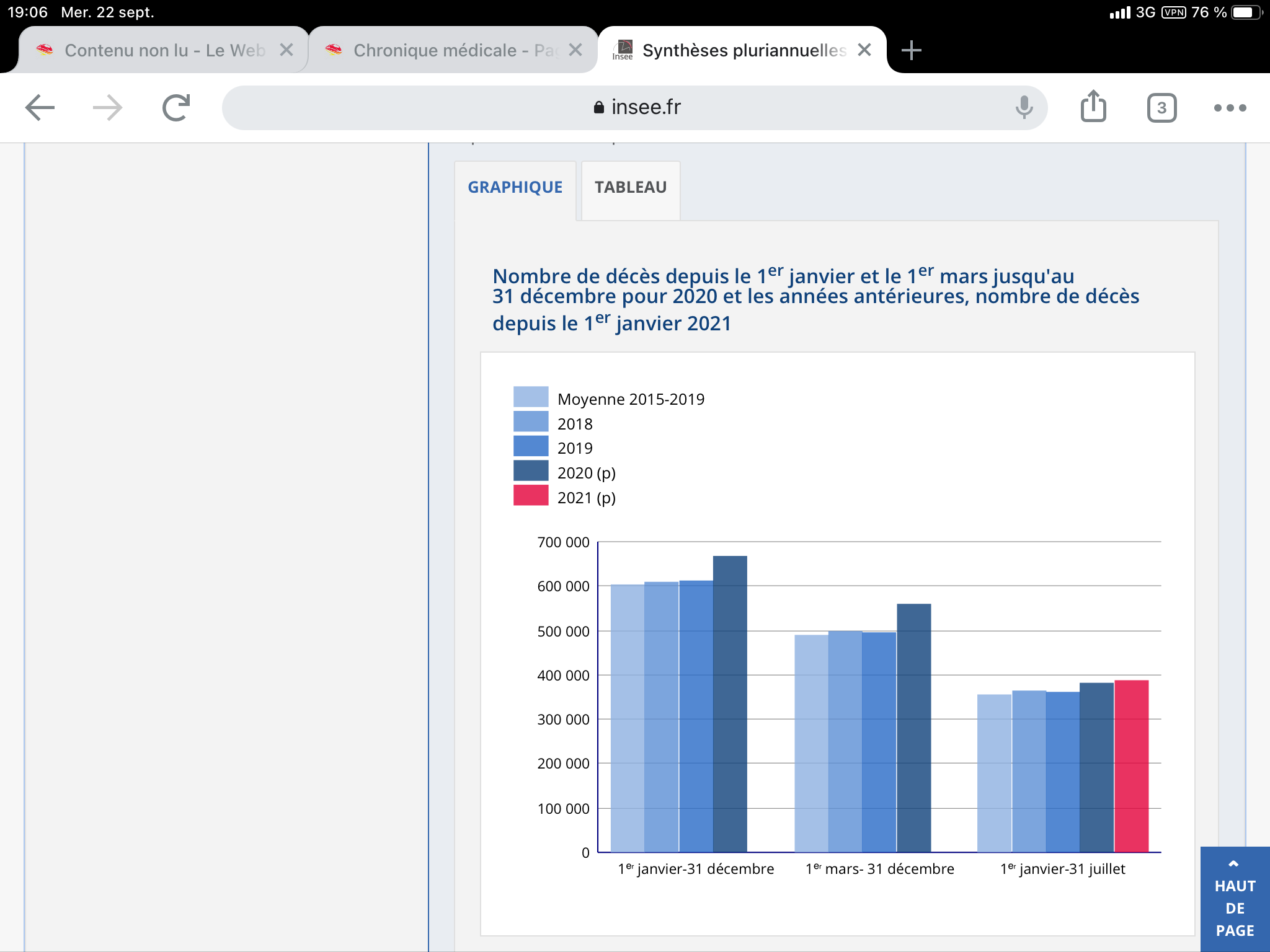This screenshot has width=1270, height=952.
Task: Open a new tab with plus
Action: [911, 50]
